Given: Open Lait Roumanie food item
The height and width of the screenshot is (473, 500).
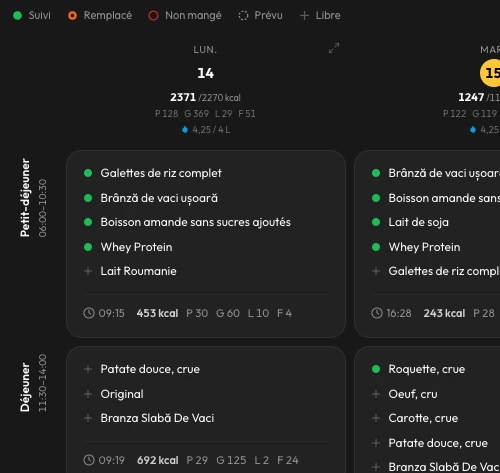Looking at the screenshot, I should click(x=138, y=271).
